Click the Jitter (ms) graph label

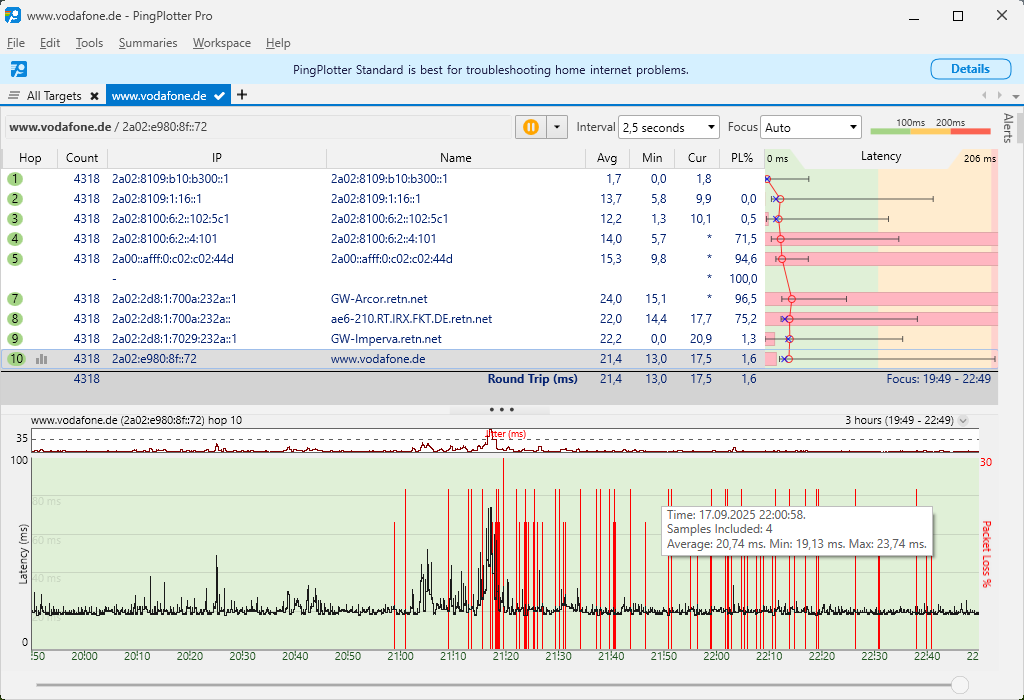[x=507, y=434]
